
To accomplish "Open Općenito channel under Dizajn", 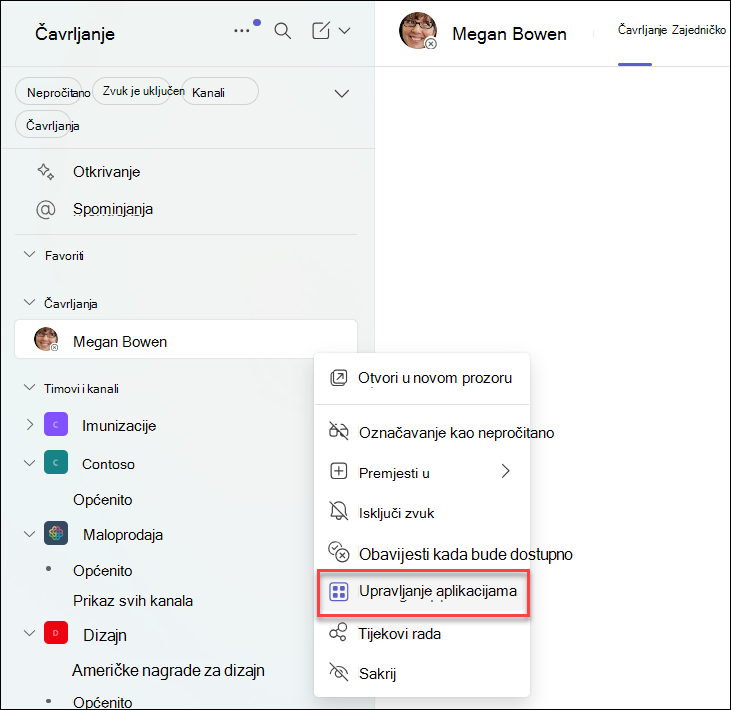I will 103,702.
